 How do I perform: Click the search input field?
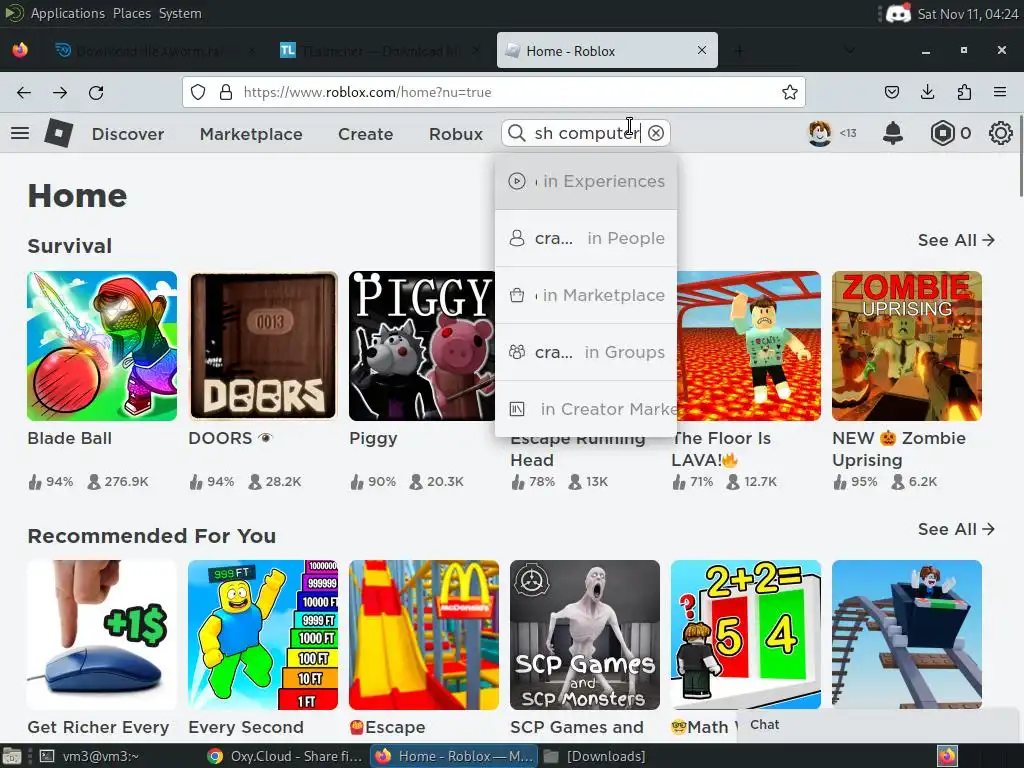pos(586,133)
